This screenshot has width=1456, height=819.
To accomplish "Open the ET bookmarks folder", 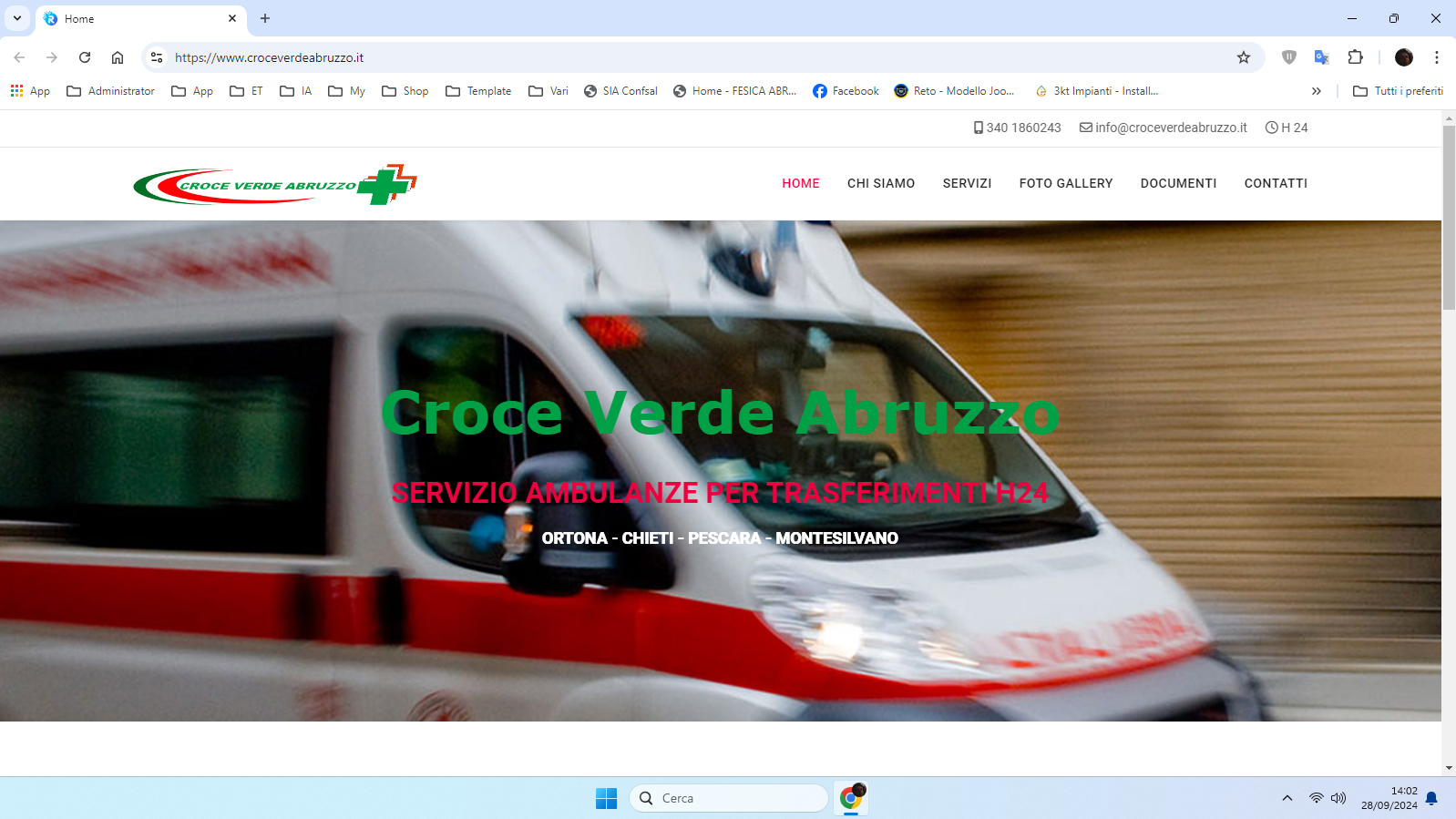I will point(247,91).
